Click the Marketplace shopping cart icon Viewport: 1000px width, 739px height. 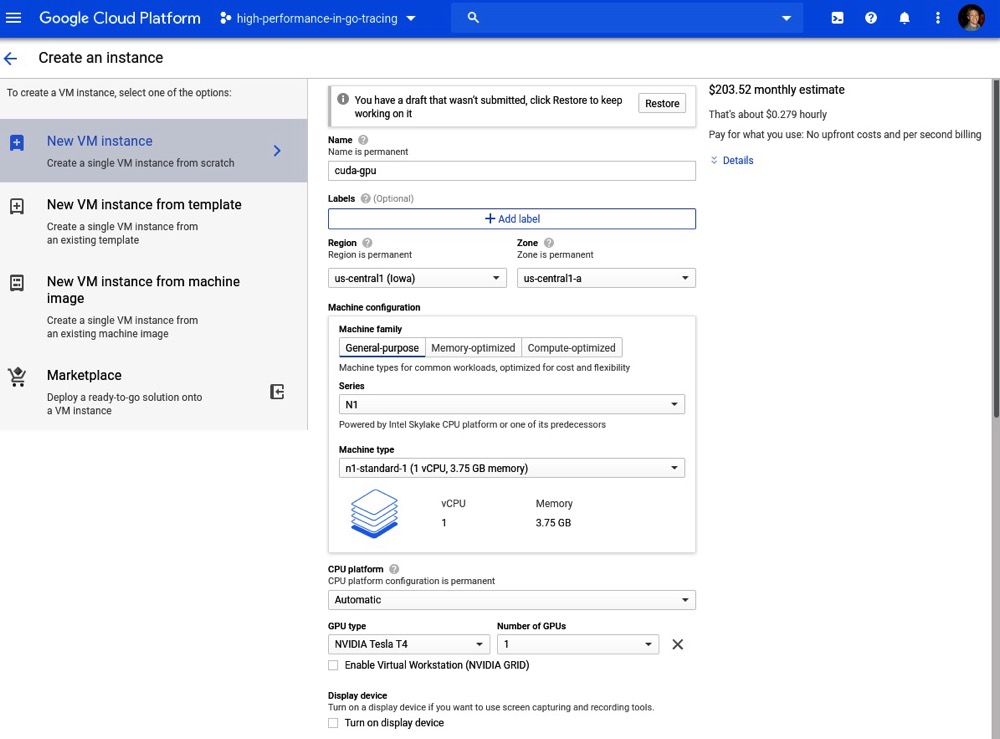tap(17, 377)
